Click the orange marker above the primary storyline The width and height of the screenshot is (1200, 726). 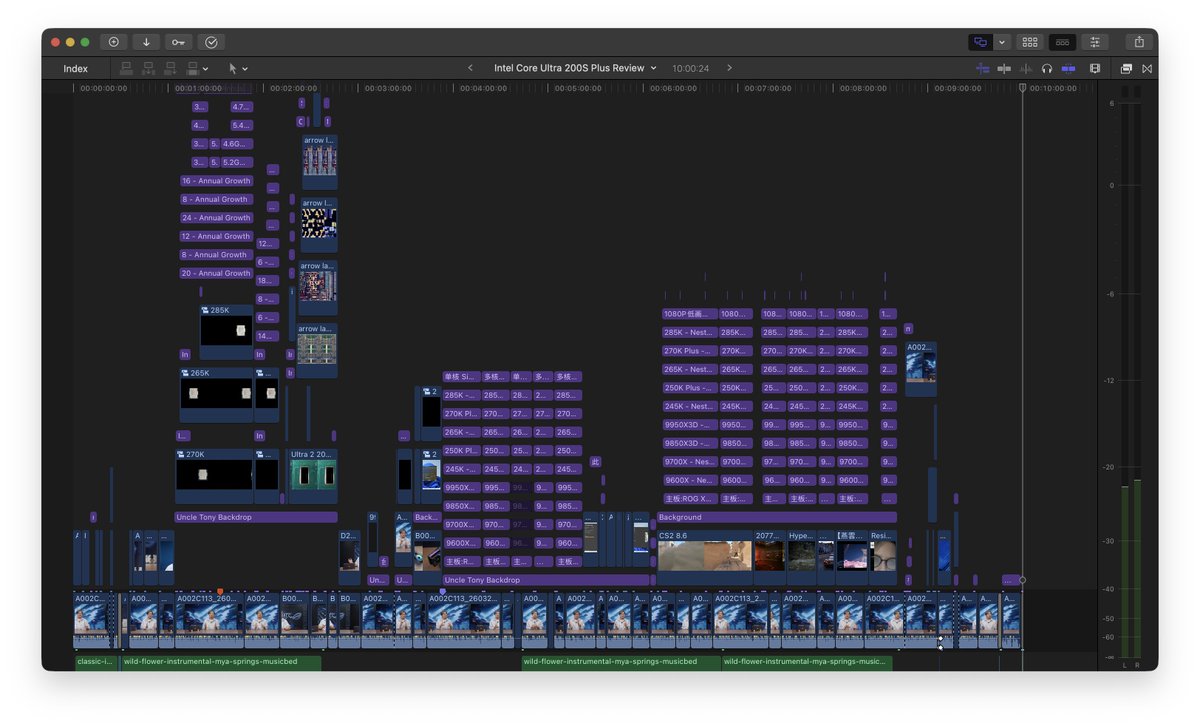click(x=220, y=591)
